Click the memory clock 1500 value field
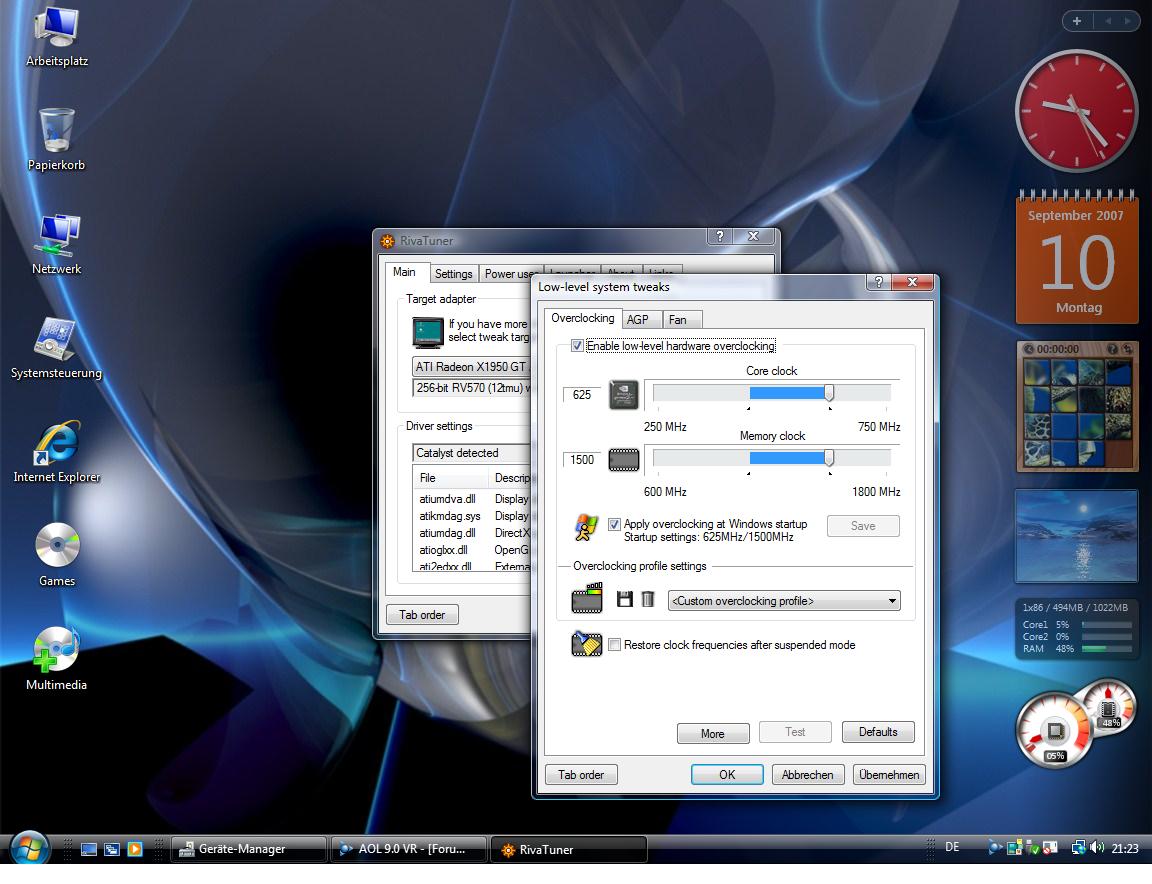 pyautogui.click(x=582, y=459)
